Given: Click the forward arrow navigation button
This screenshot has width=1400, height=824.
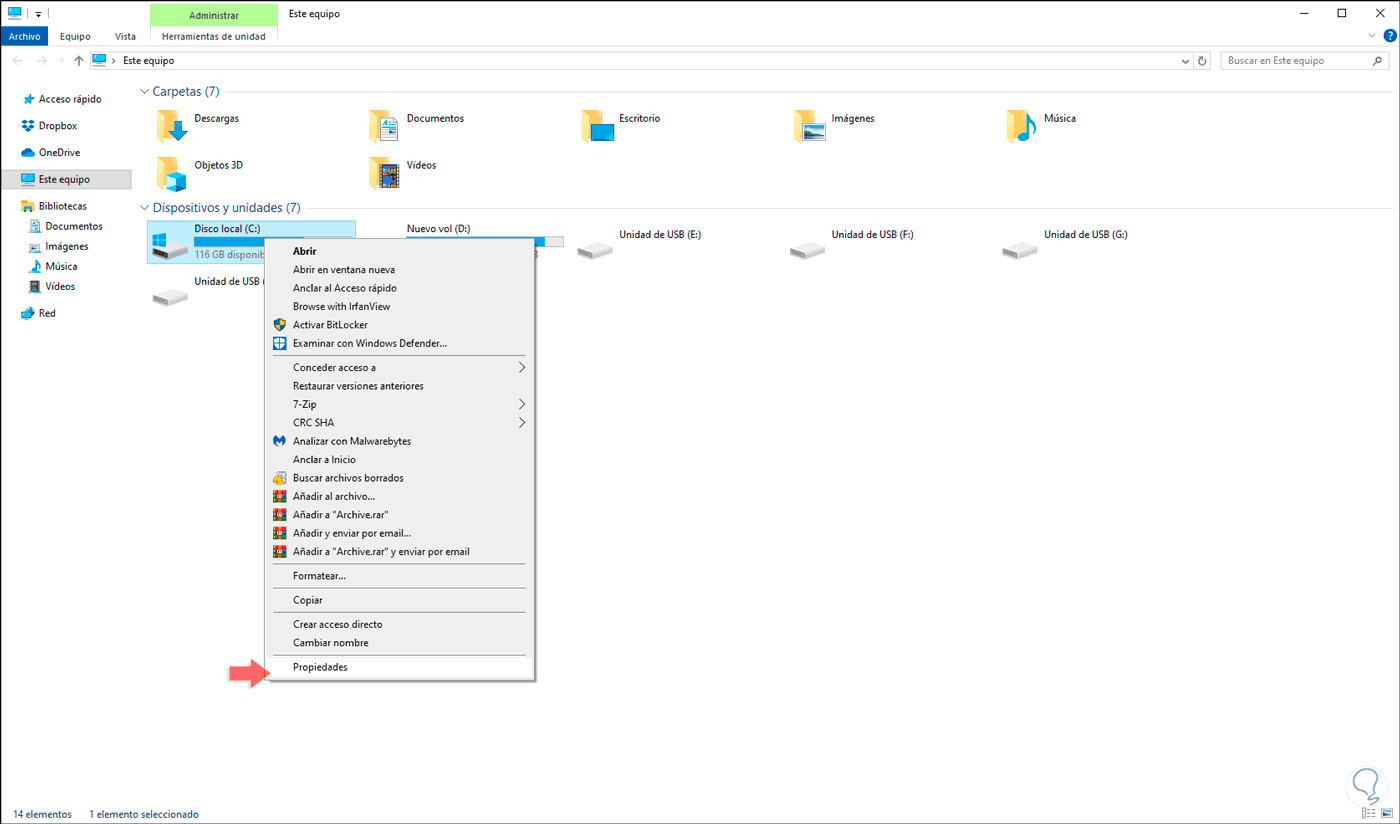Looking at the screenshot, I should [41, 61].
